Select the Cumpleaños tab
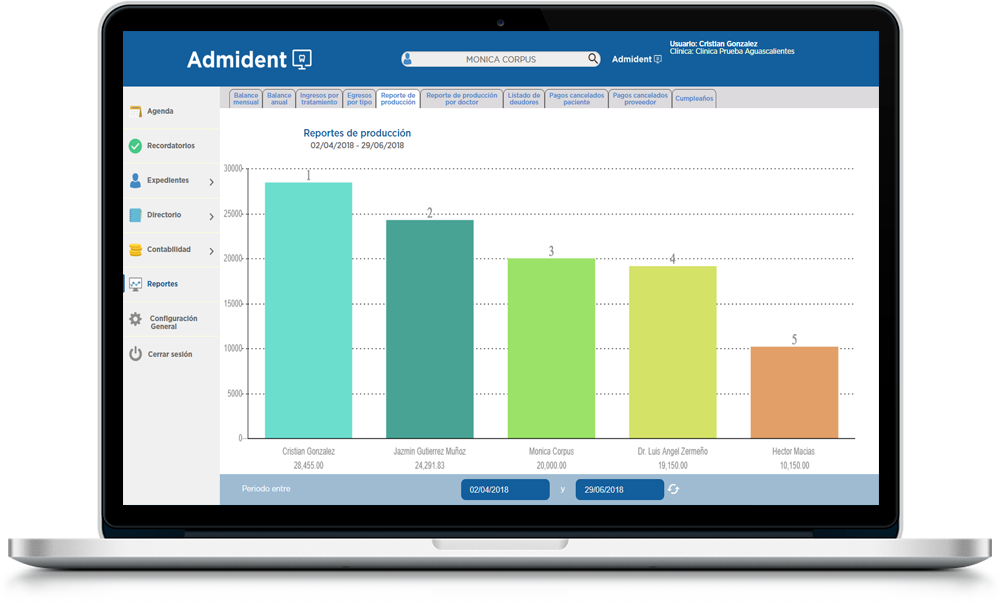The height and width of the screenshot is (604, 1000). (x=694, y=99)
